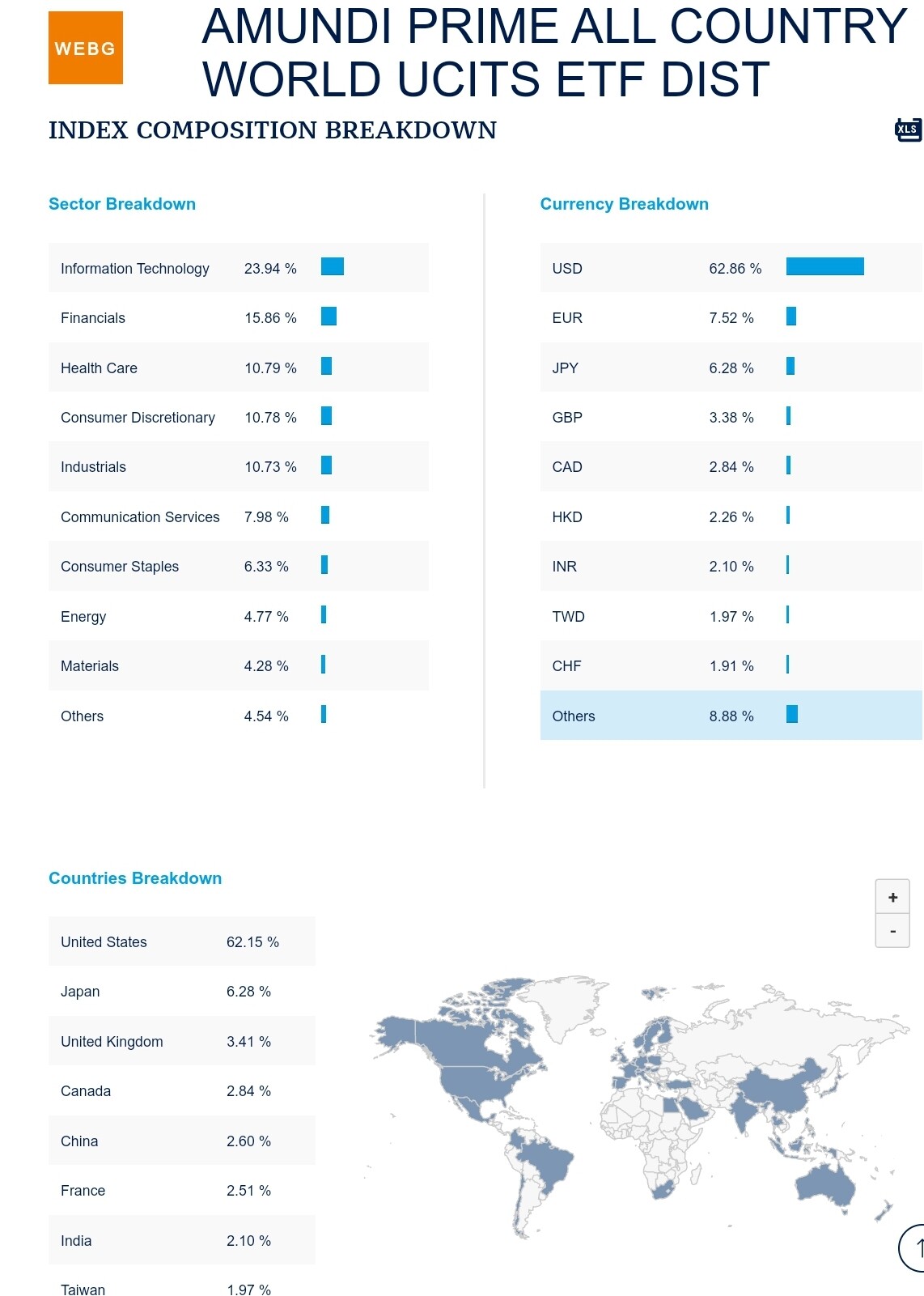Click the orange WEBG ticker badge
Image resolution: width=924 pixels, height=1296 pixels.
(86, 48)
